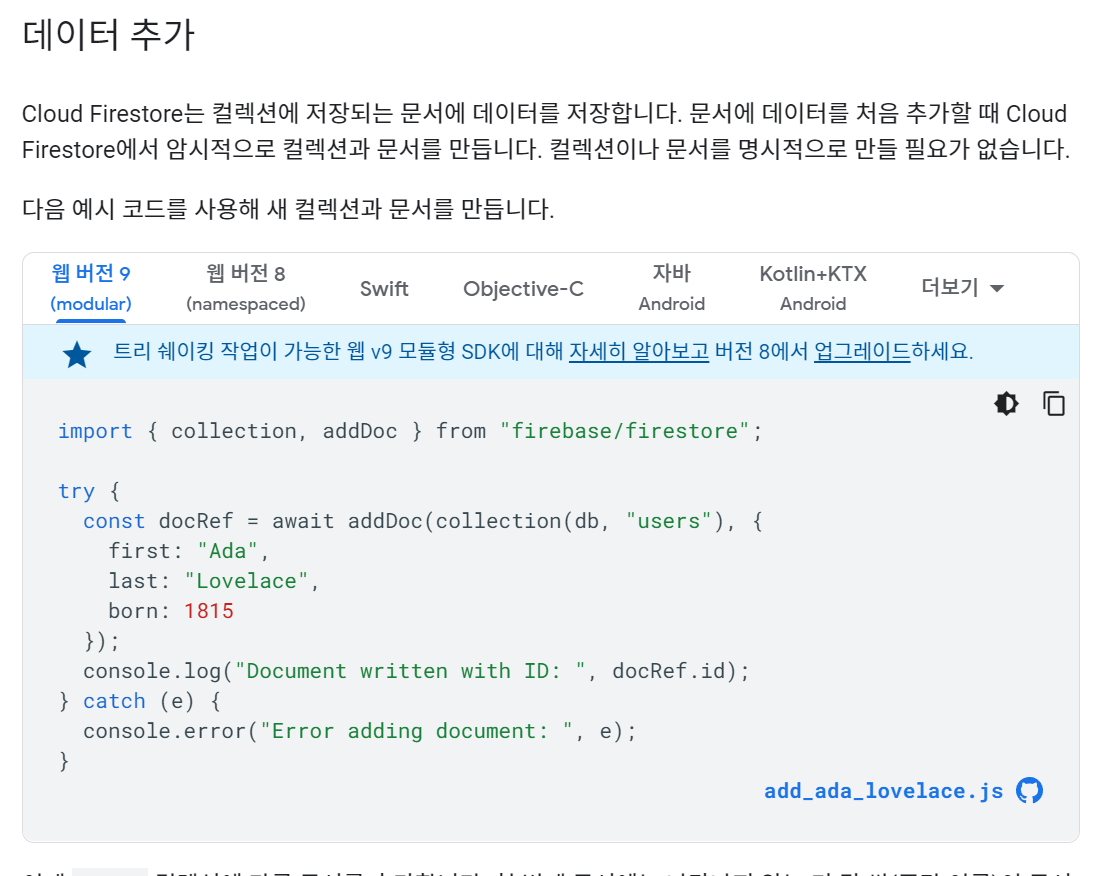Open GitHub icon beside add_ada_lovelace.js
This screenshot has width=1115, height=876.
[x=1029, y=791]
